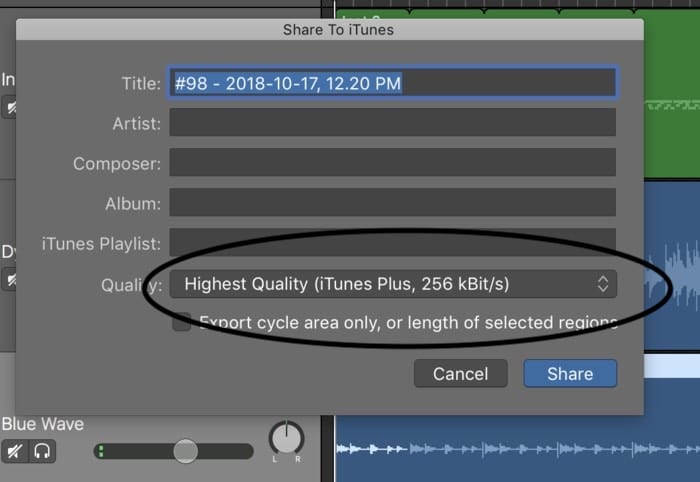
Task: Mute the Blue Wave track
Action: (x=15, y=451)
